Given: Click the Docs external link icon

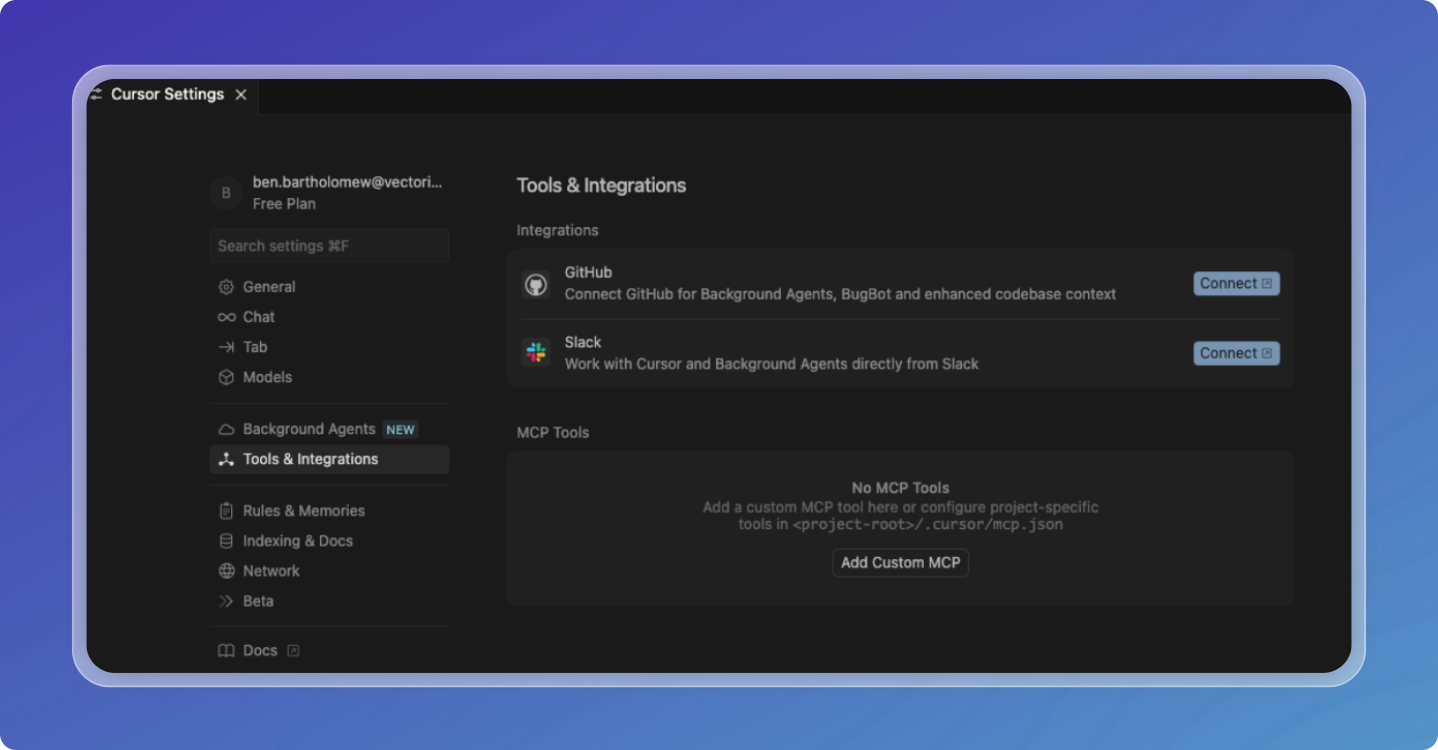Looking at the screenshot, I should click(293, 650).
